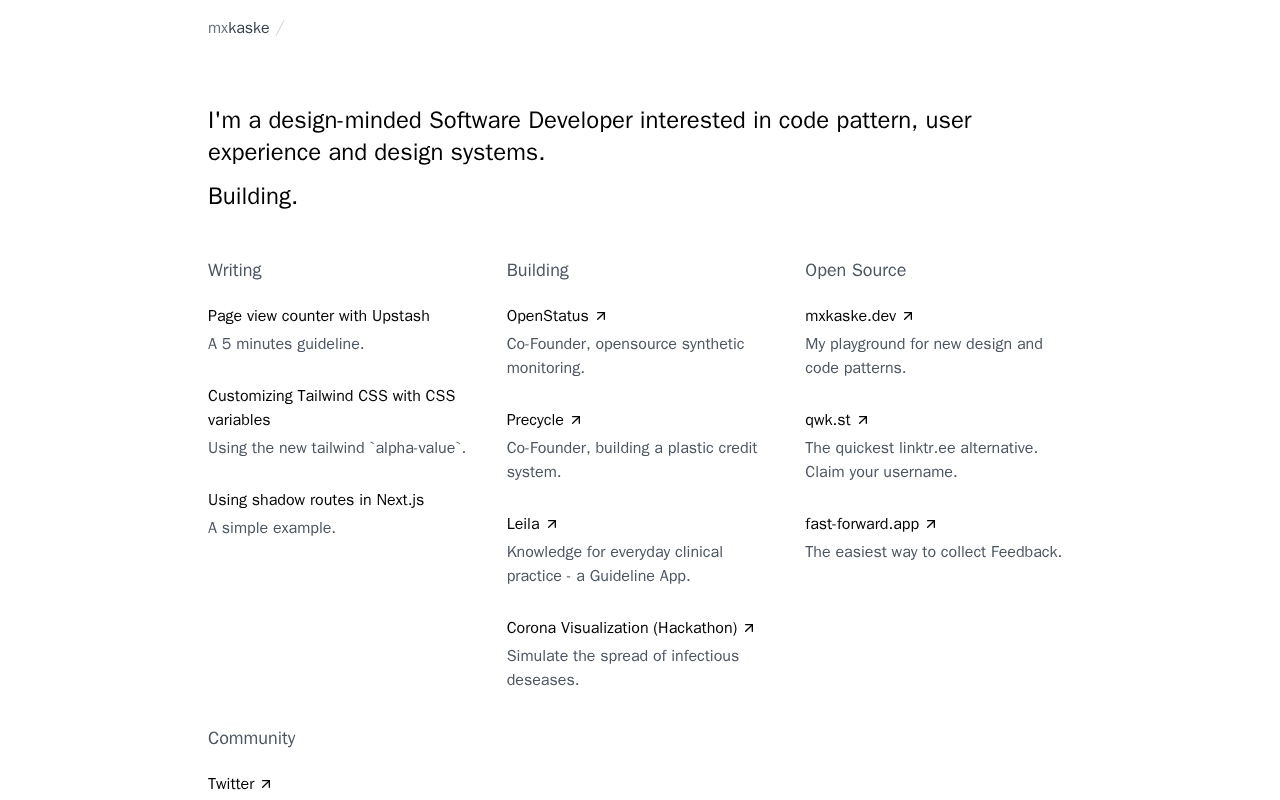Click the arrow icon next to mxkaske.dev

click(x=908, y=316)
